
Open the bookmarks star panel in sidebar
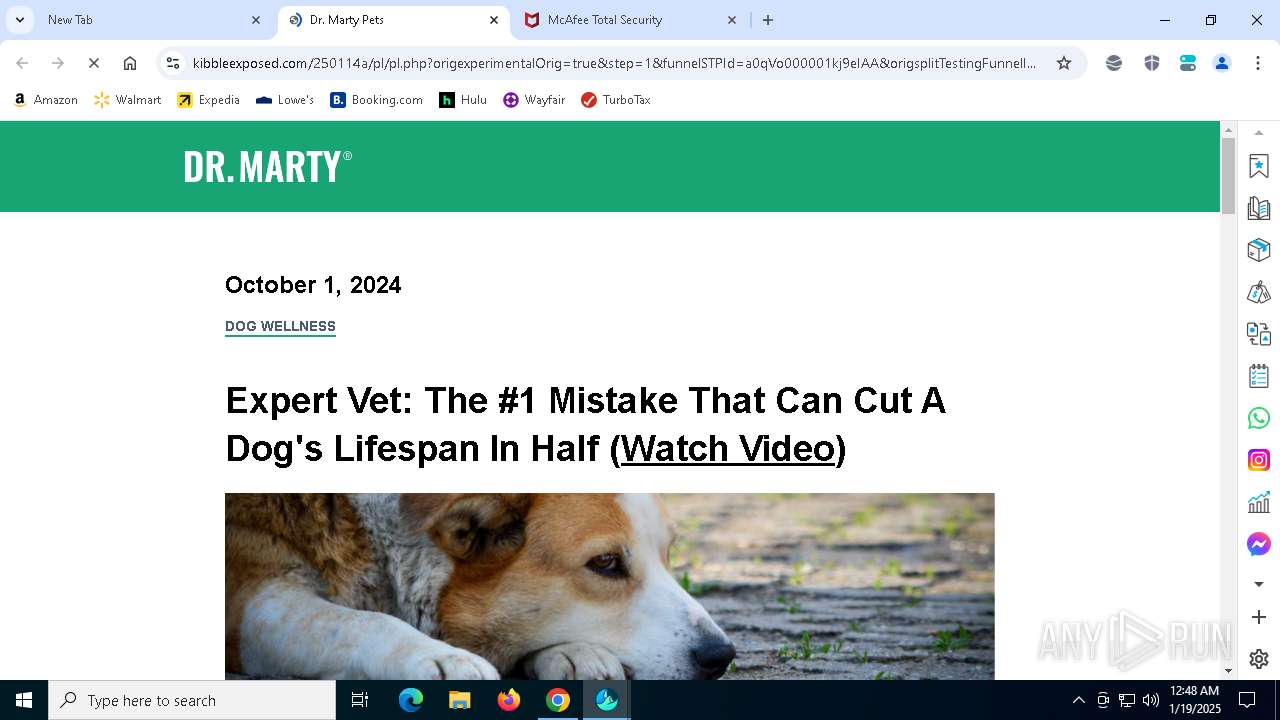click(x=1259, y=166)
